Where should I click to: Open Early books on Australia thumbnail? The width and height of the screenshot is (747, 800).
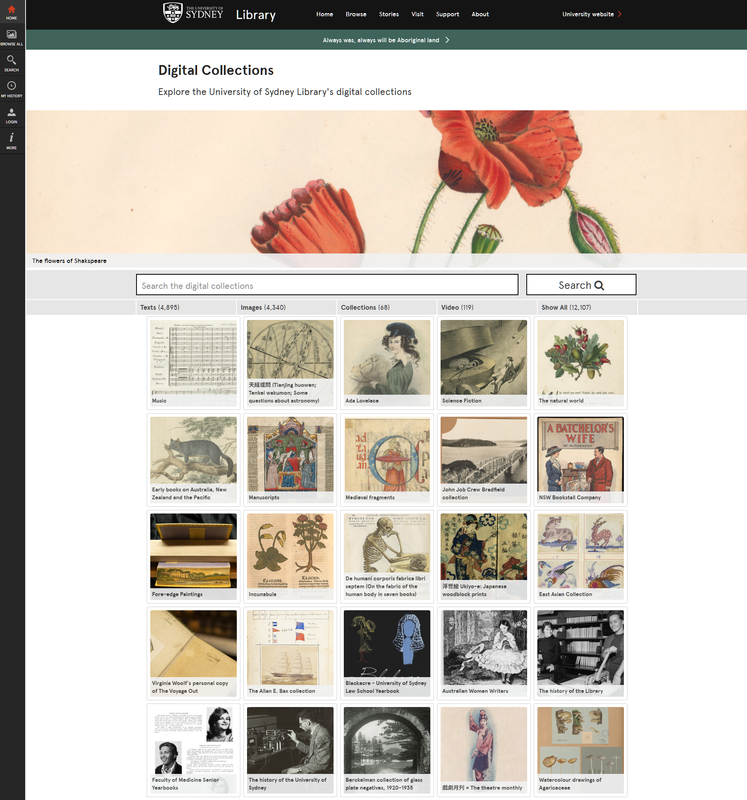click(x=193, y=460)
